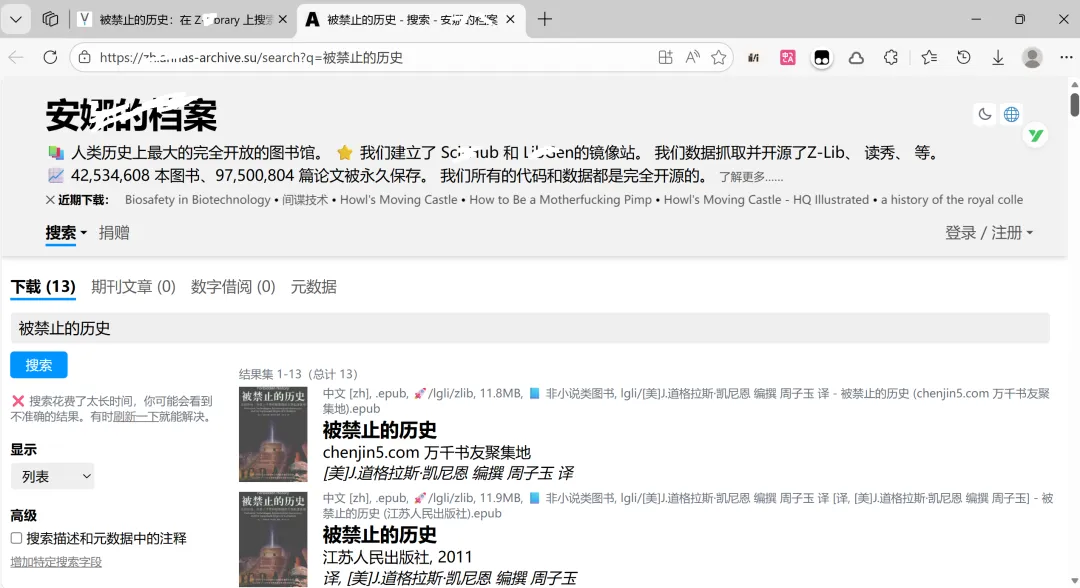Close the Z-Library browser tab
1080x588 pixels.
click(x=282, y=19)
